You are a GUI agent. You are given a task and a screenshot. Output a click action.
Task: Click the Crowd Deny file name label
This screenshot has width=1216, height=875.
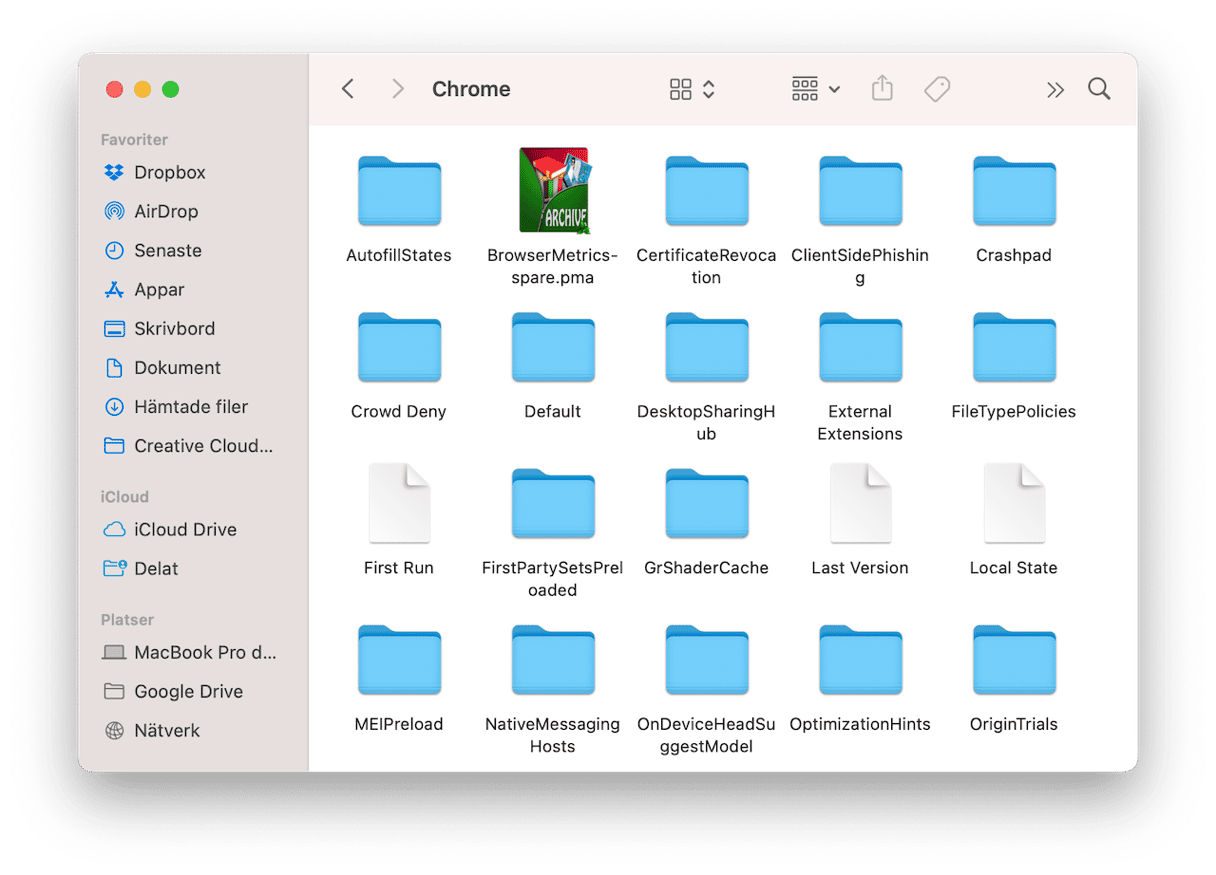399,411
